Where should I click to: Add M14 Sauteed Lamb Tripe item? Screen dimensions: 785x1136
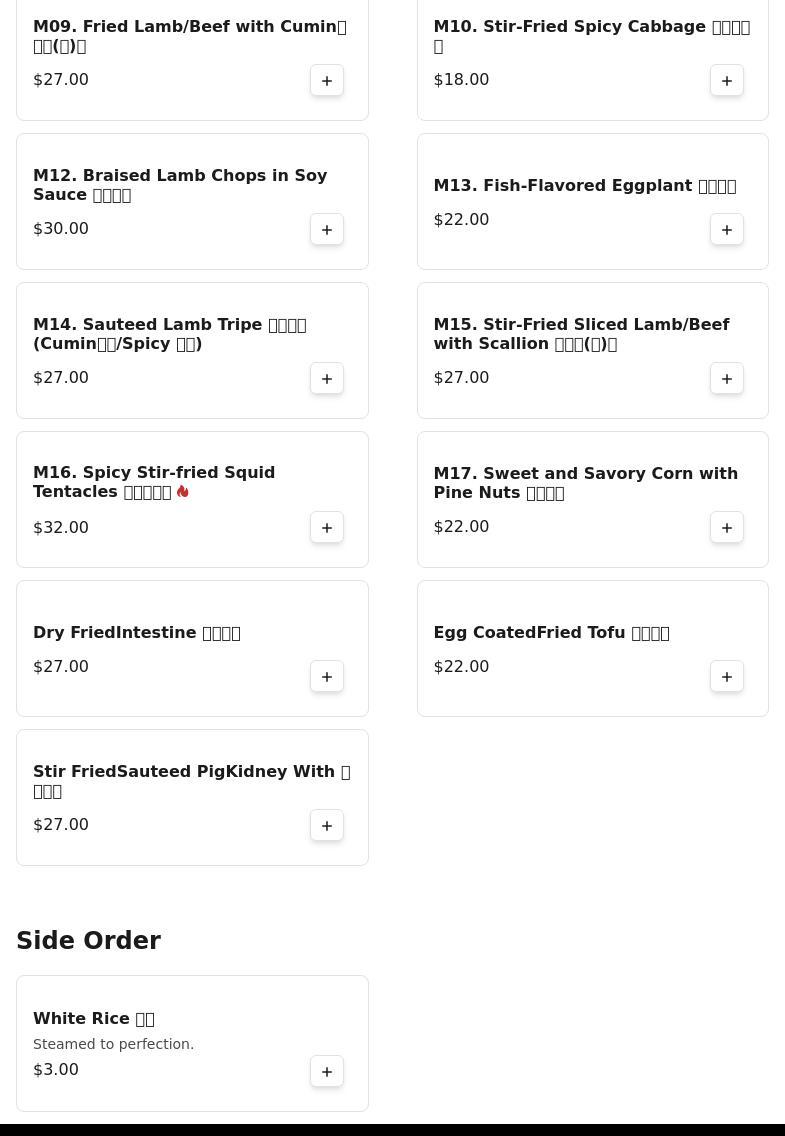coord(327,378)
